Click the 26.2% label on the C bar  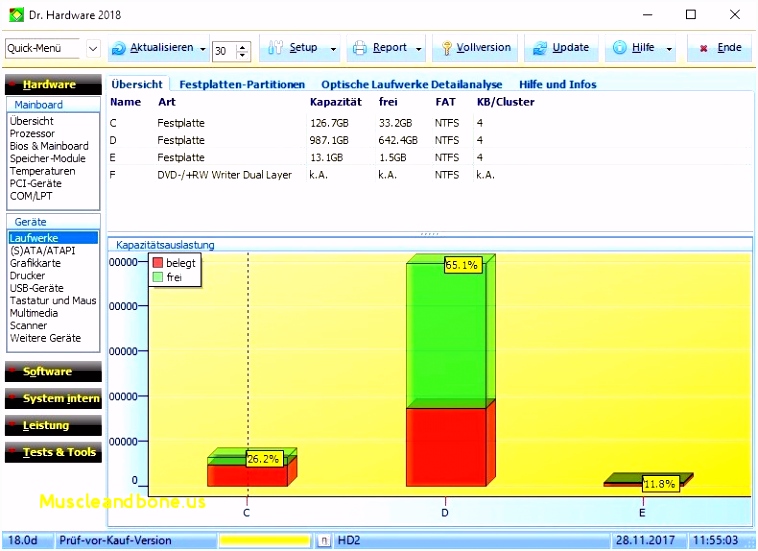pyautogui.click(x=264, y=459)
